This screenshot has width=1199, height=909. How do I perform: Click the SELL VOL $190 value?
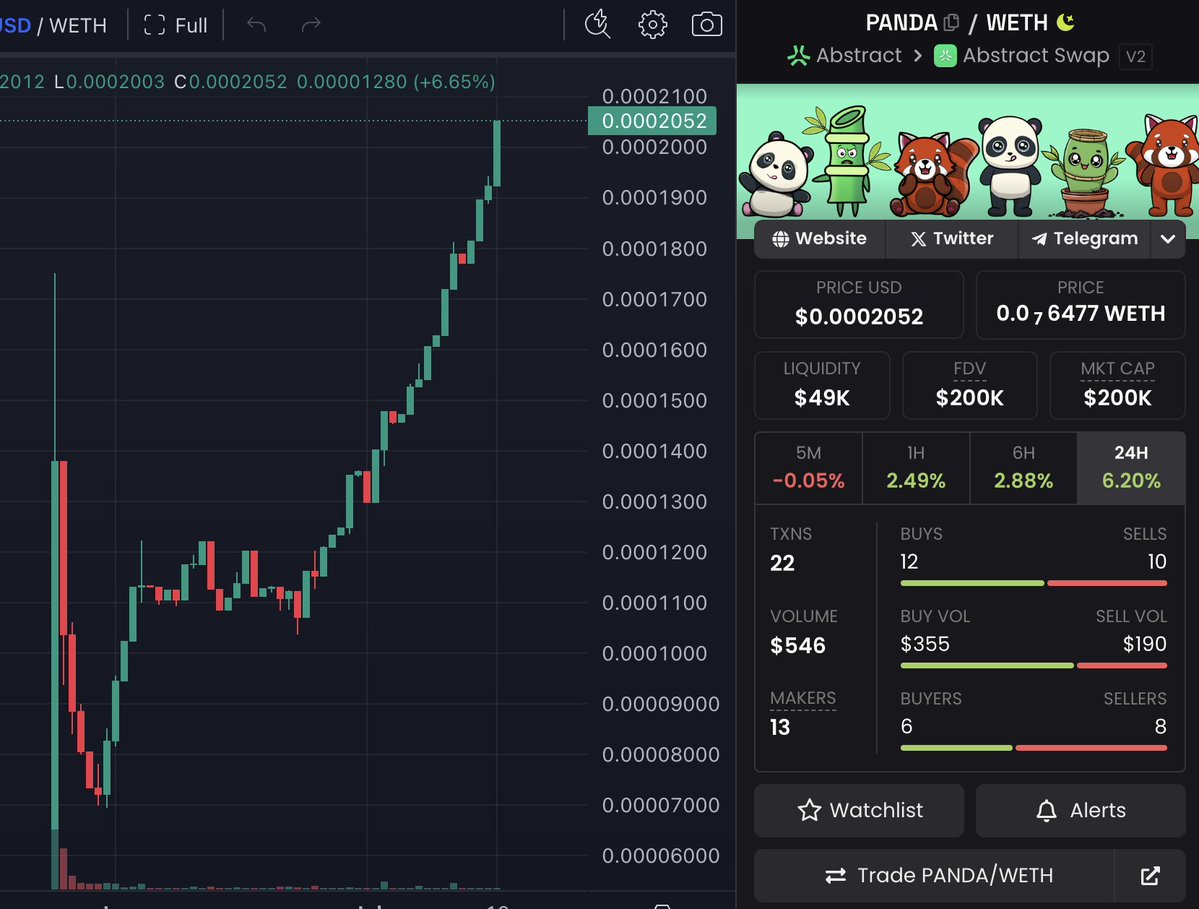(1144, 644)
